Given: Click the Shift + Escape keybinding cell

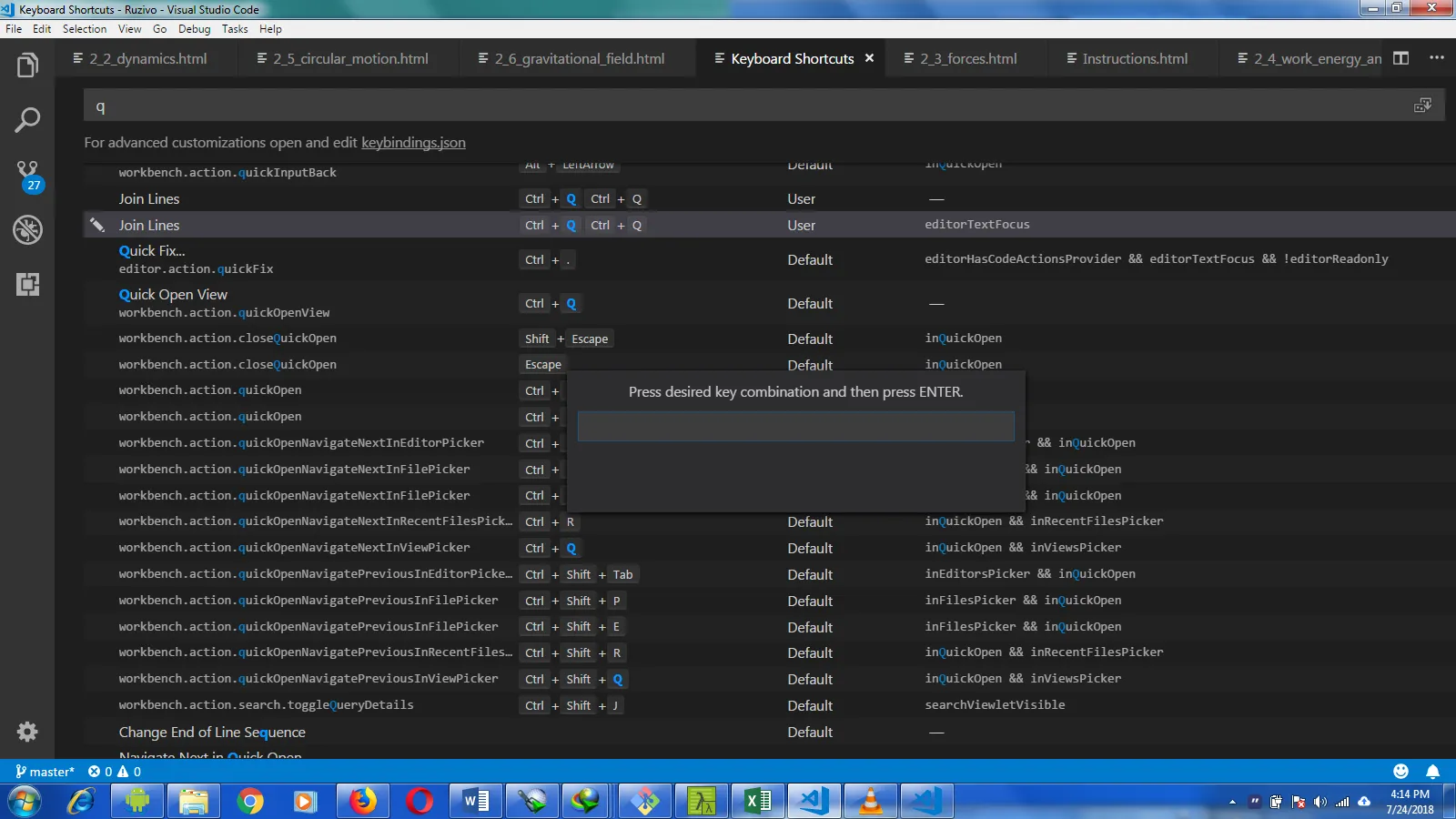Looking at the screenshot, I should point(566,339).
